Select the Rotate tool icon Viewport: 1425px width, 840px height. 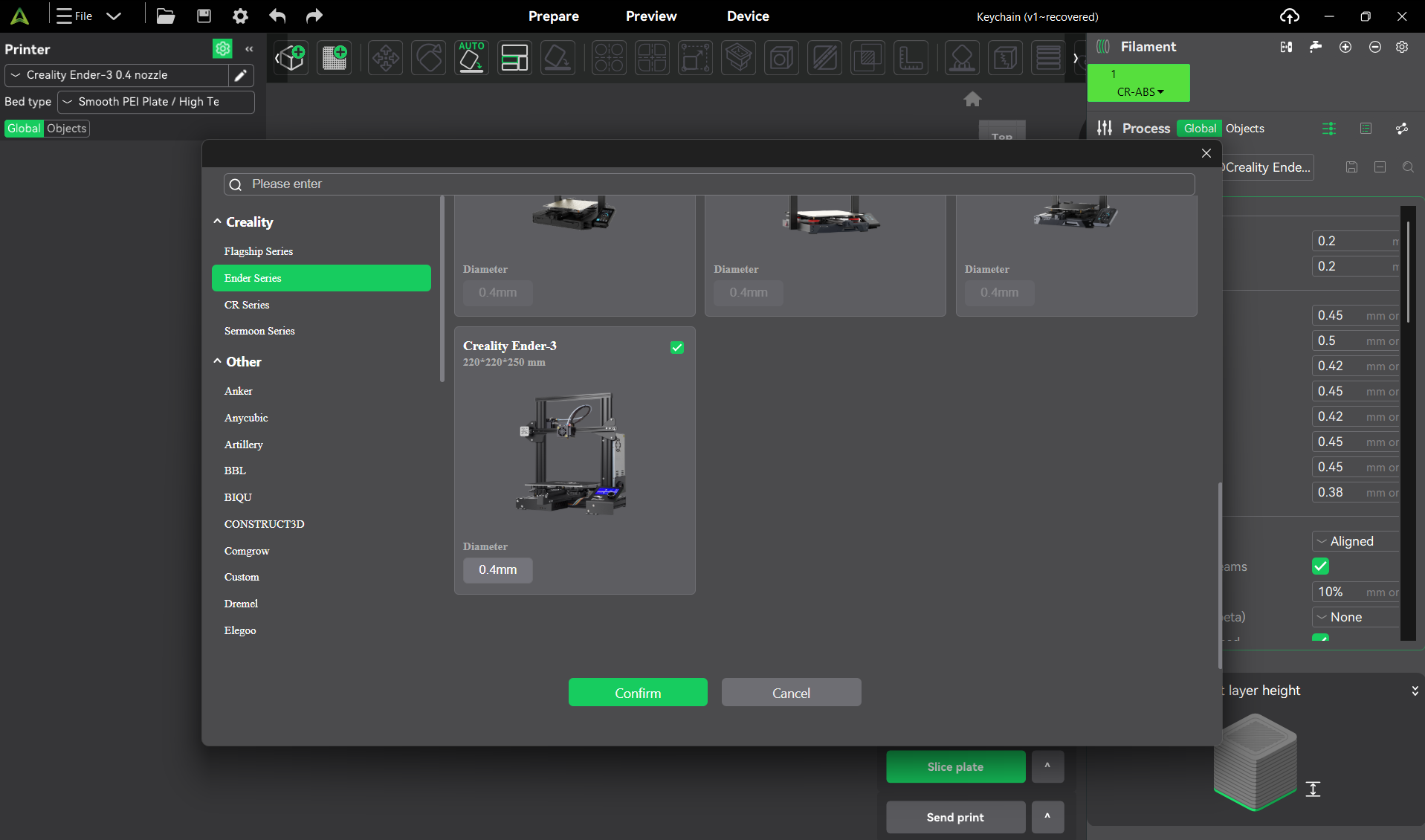pos(429,57)
